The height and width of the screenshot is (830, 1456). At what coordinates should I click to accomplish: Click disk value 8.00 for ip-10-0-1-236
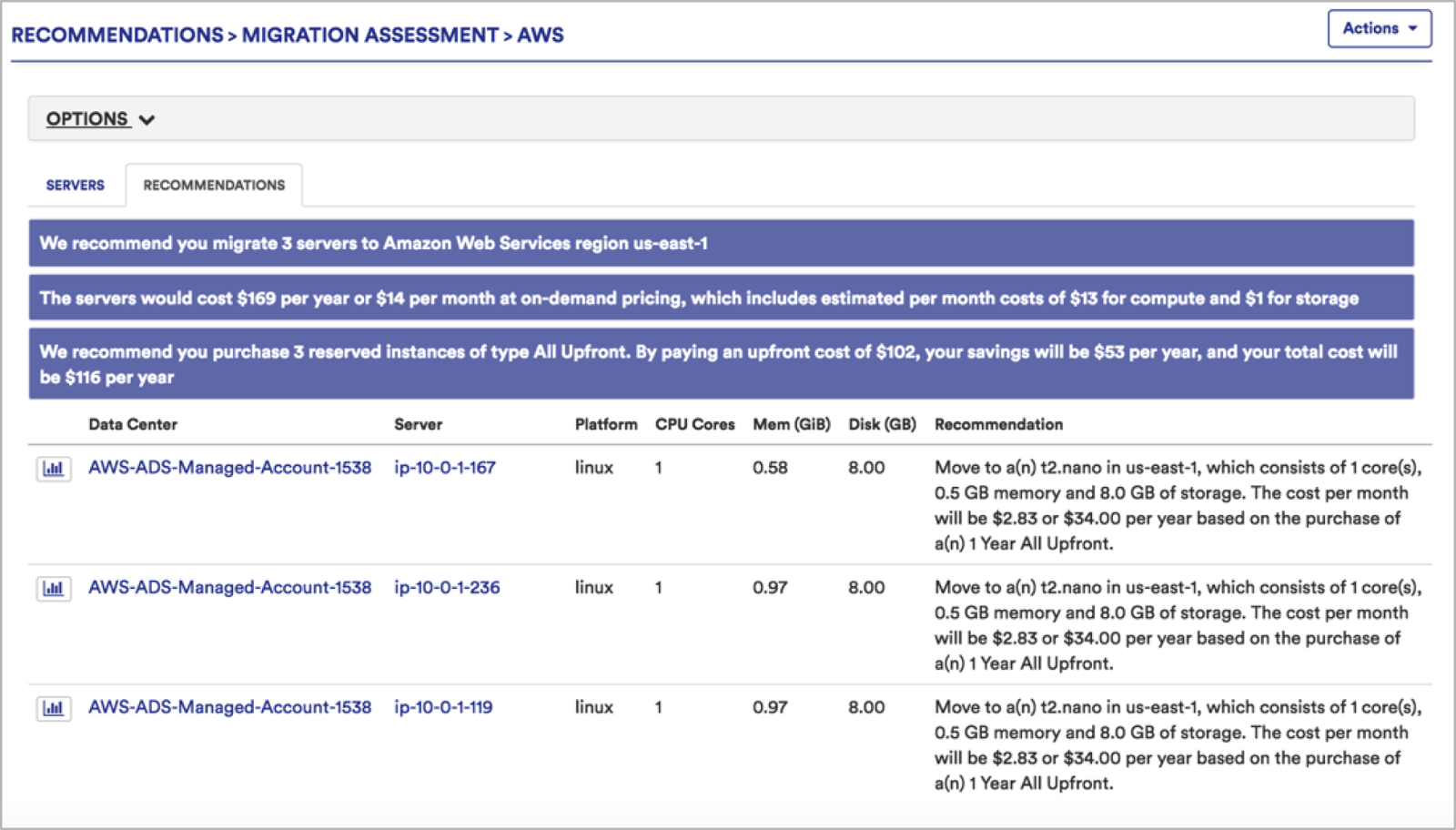pyautogui.click(x=866, y=588)
